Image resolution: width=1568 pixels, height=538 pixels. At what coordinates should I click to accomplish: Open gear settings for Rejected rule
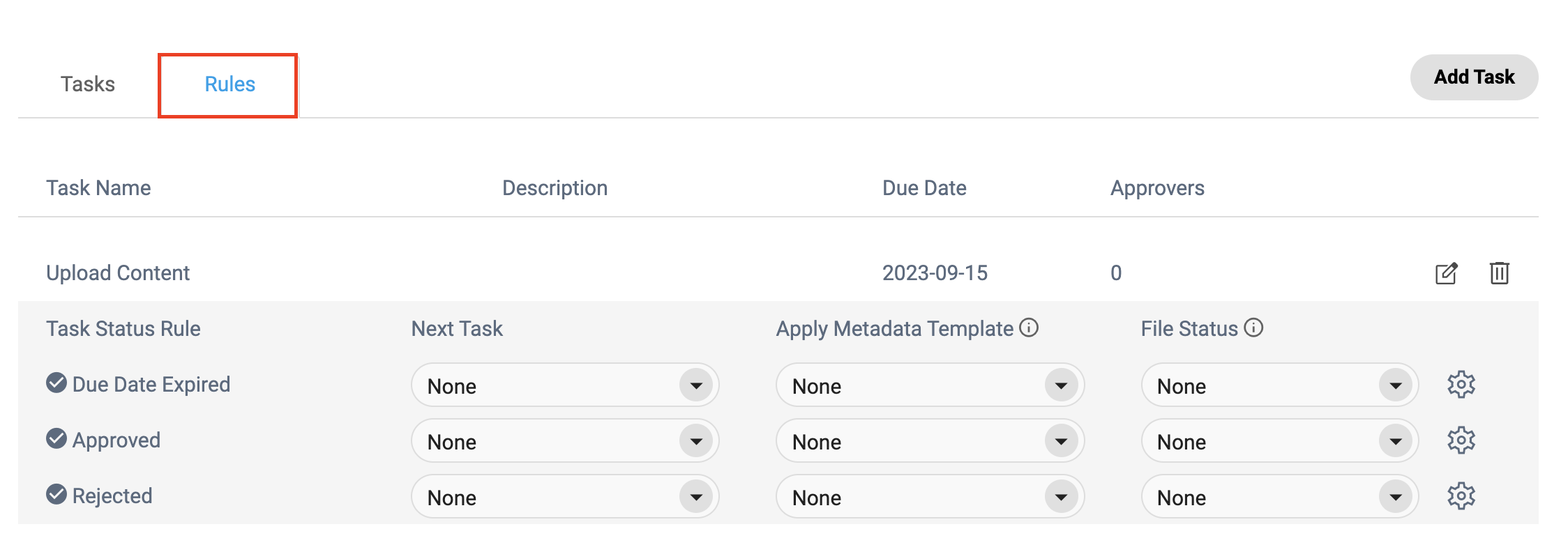click(x=1461, y=496)
